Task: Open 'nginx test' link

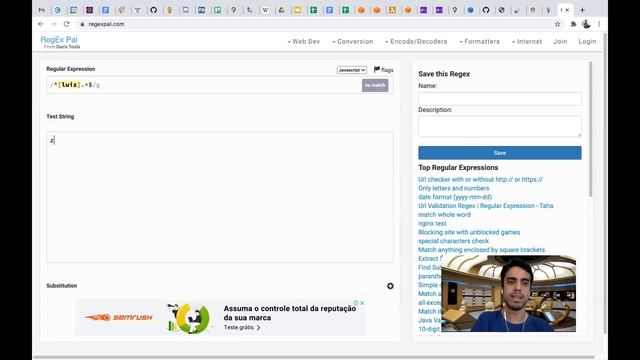Action: click(x=432, y=223)
